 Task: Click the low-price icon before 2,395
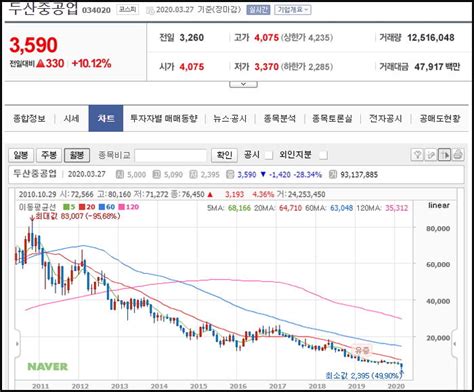pos(193,174)
